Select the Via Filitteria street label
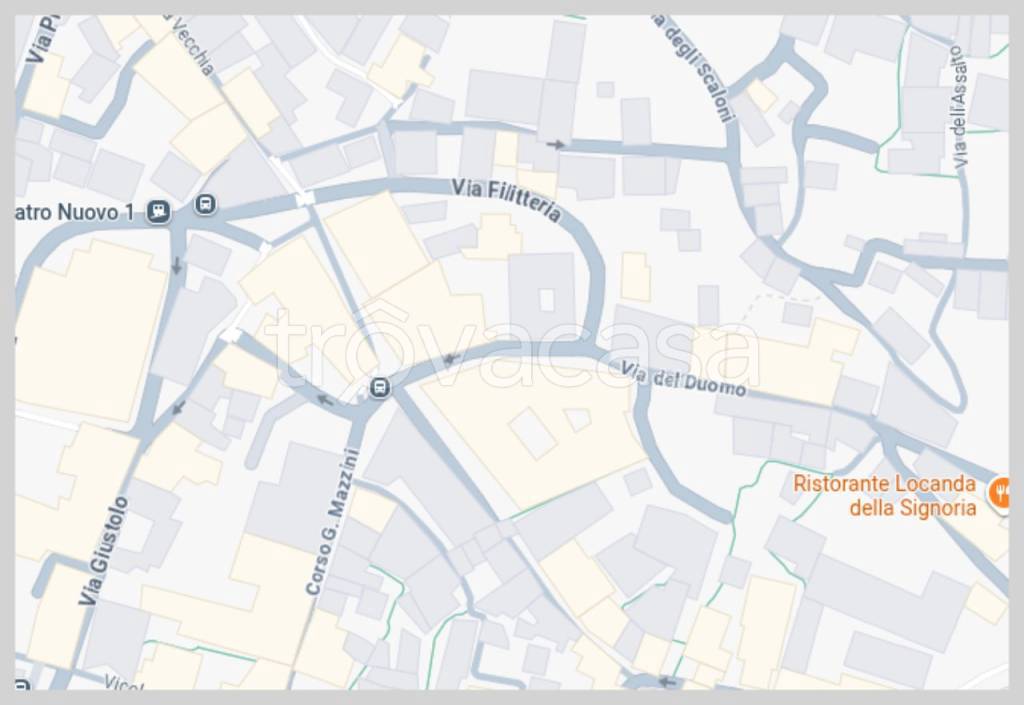1024x705 pixels. [x=507, y=199]
